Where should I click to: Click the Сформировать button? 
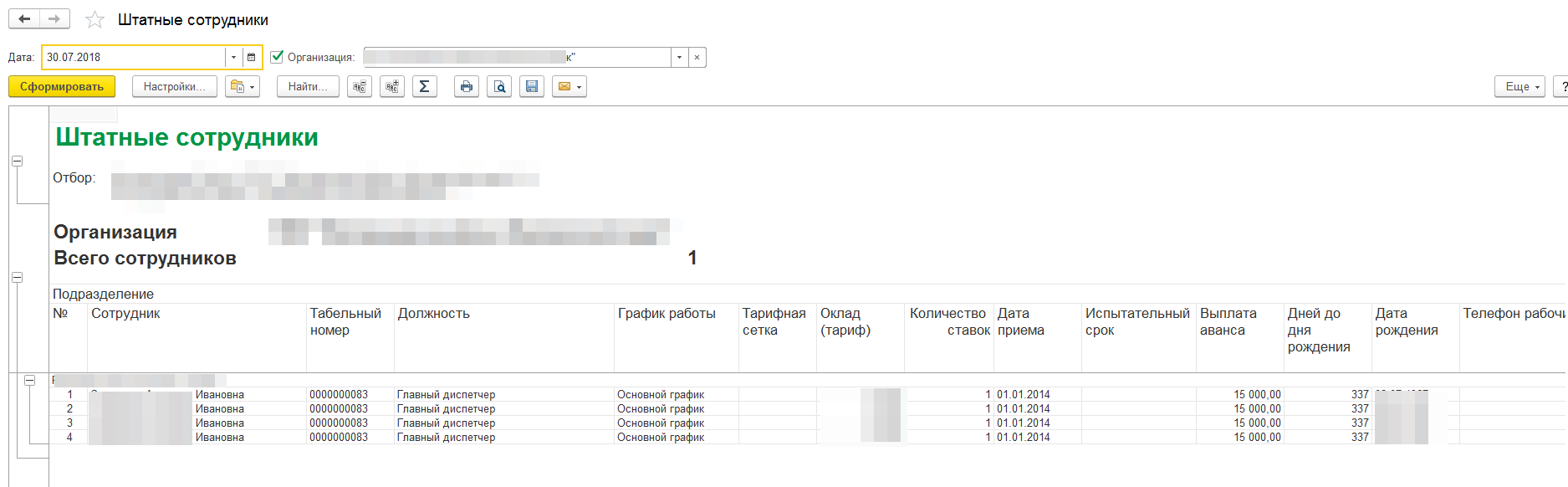click(x=62, y=87)
